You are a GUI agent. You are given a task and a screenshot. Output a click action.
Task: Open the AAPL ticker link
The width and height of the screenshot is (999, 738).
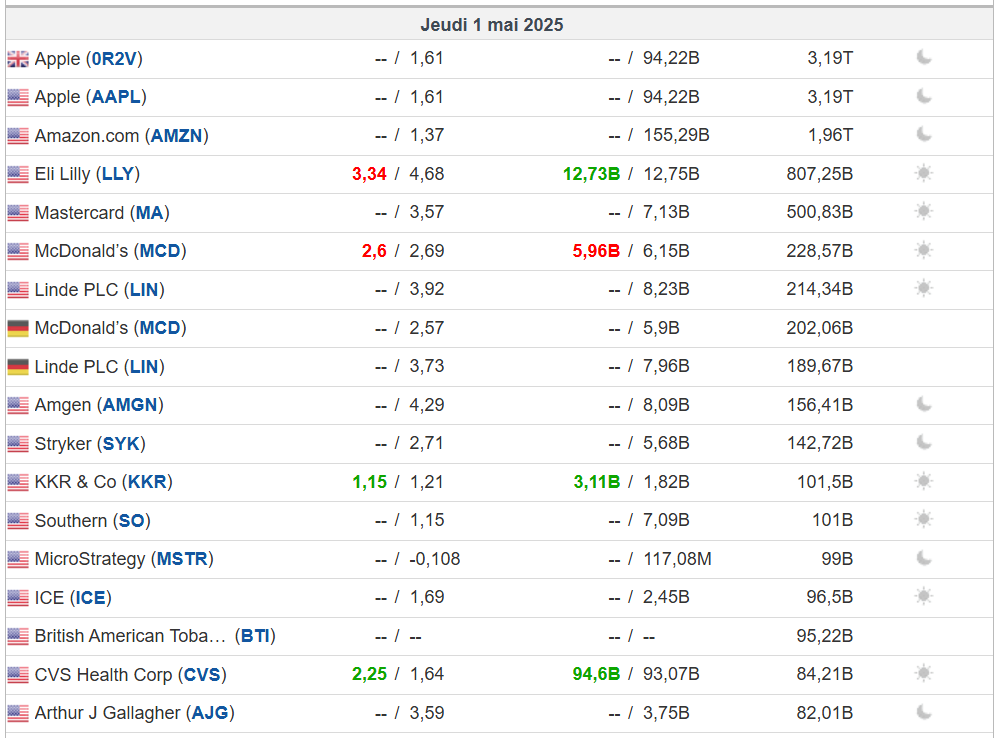tap(117, 97)
